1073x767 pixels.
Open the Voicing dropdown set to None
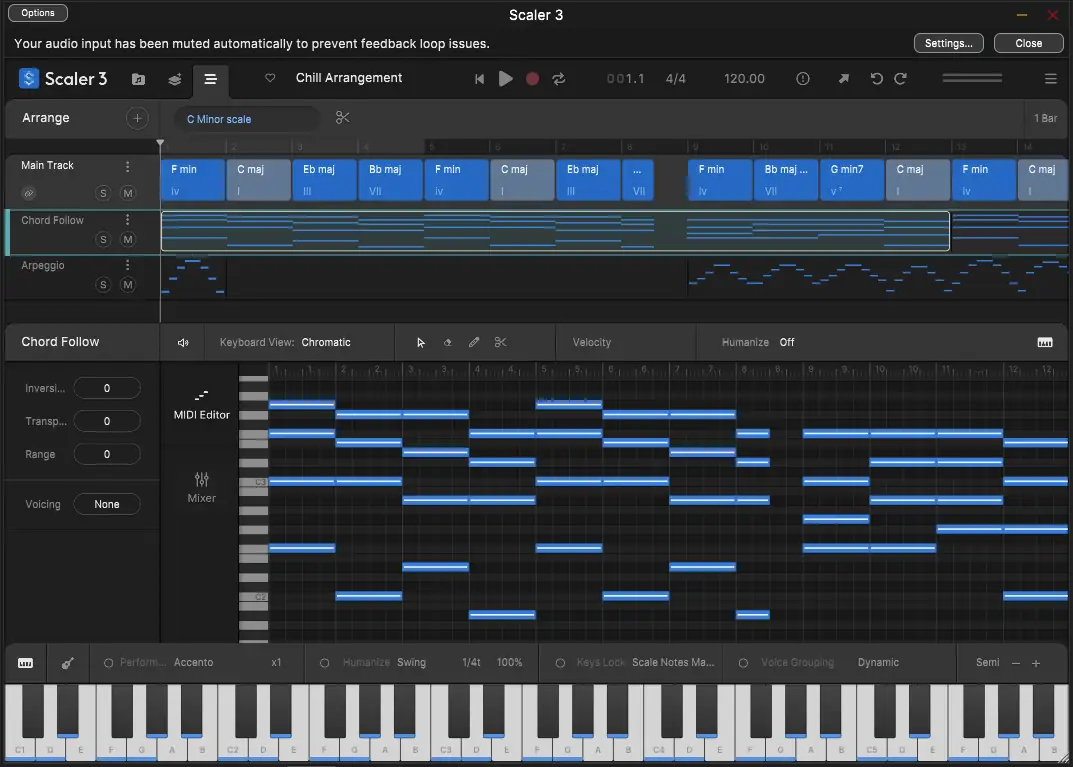point(107,504)
